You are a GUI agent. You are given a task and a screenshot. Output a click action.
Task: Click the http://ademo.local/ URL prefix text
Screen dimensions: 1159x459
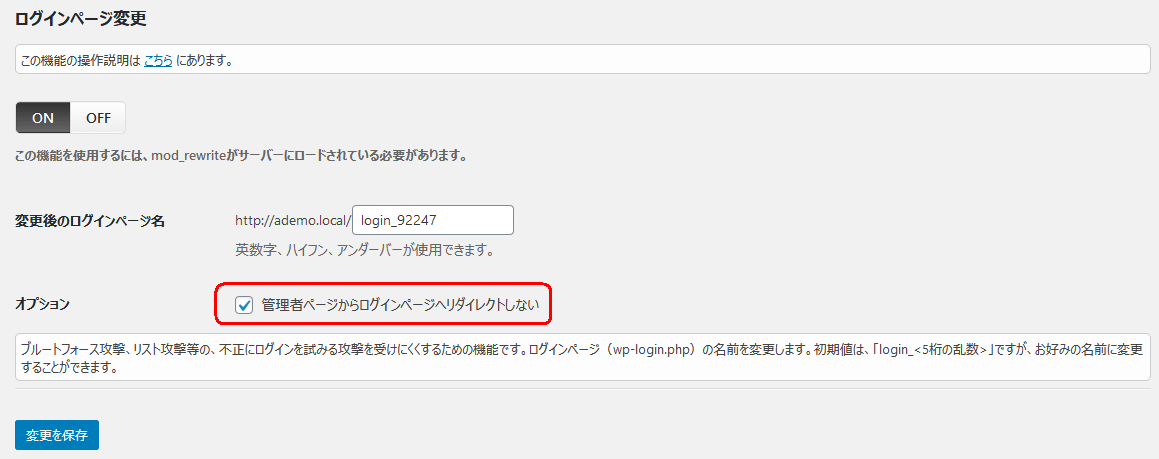293,220
